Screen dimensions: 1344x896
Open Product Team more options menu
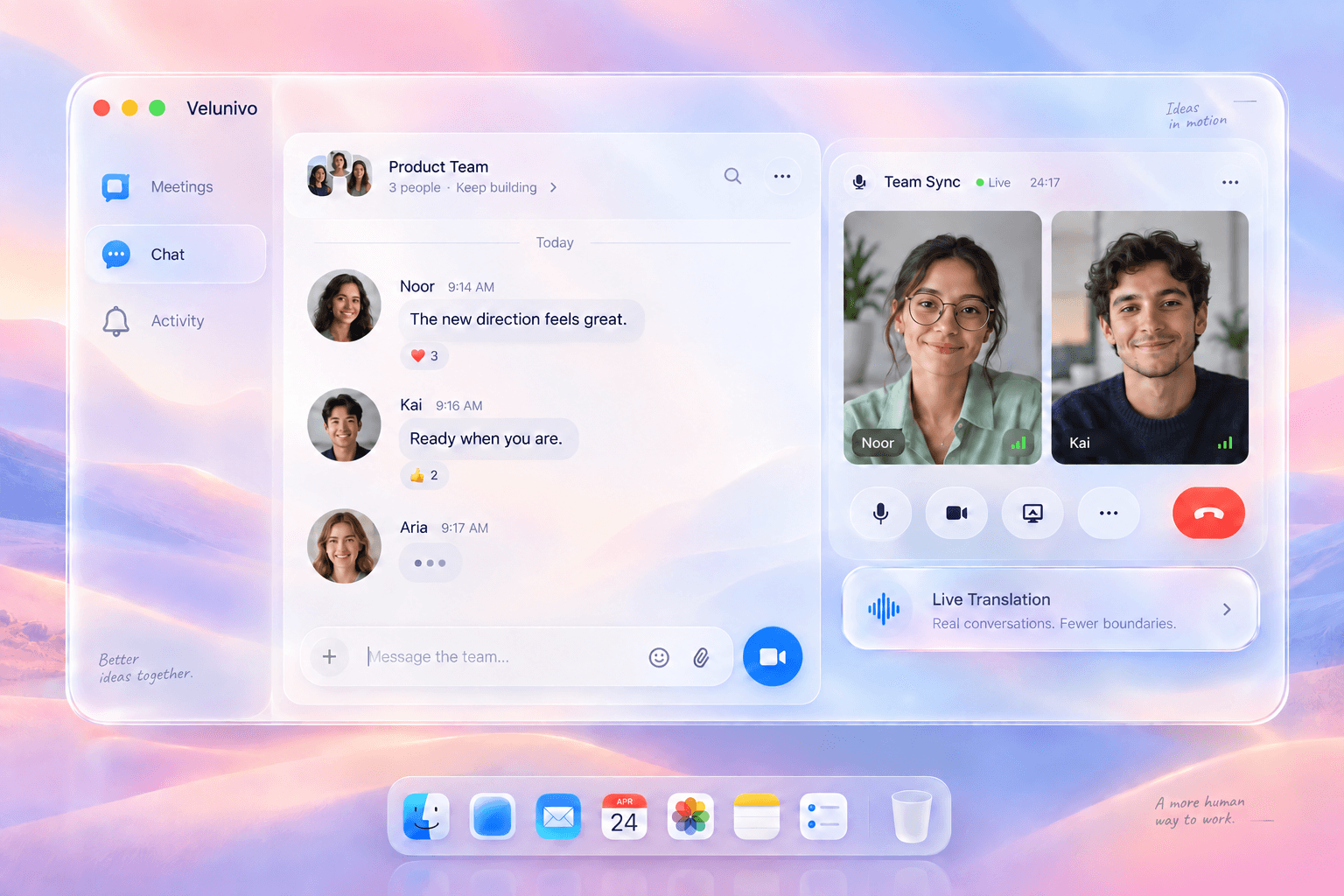click(x=782, y=176)
